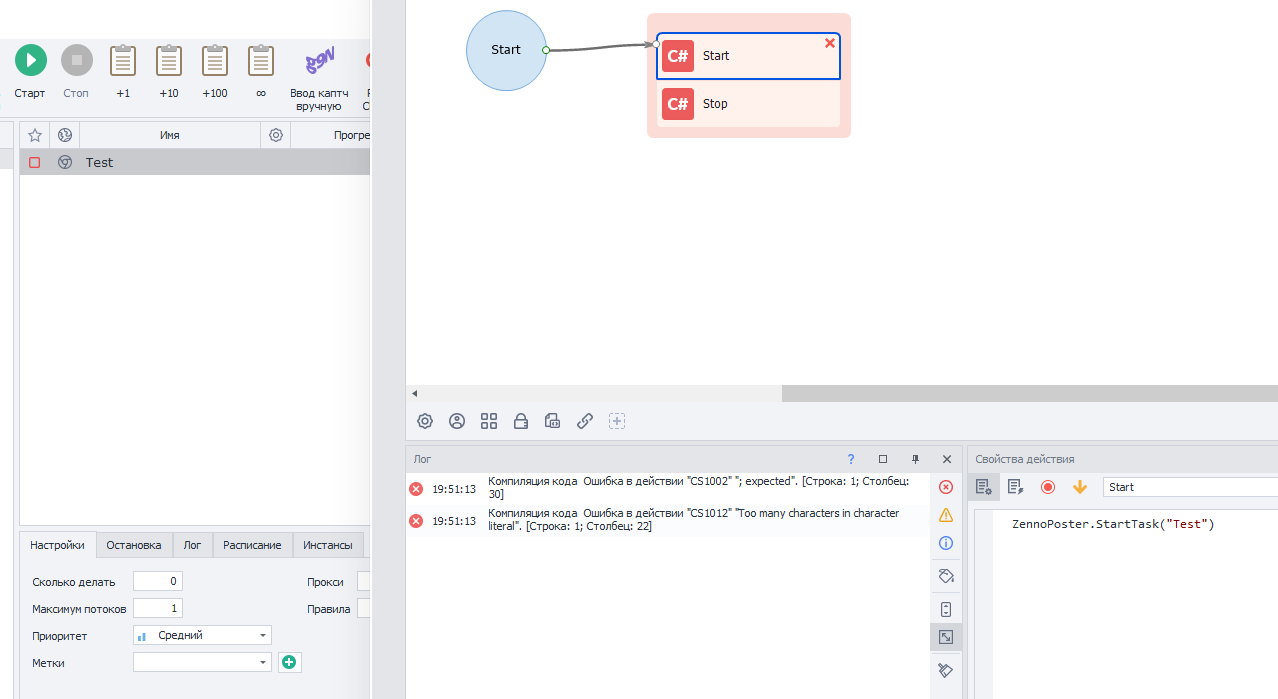
Task: Open Метки dropdown
Action: [202, 662]
